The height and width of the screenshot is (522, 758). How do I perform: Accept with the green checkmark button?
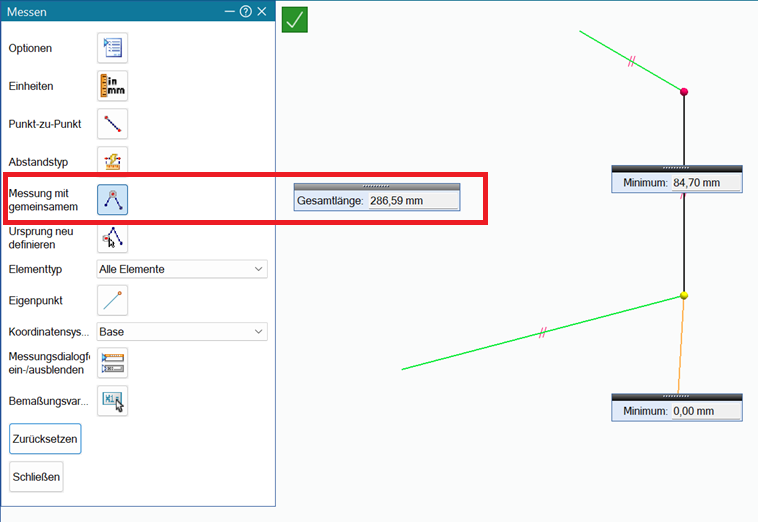point(295,20)
